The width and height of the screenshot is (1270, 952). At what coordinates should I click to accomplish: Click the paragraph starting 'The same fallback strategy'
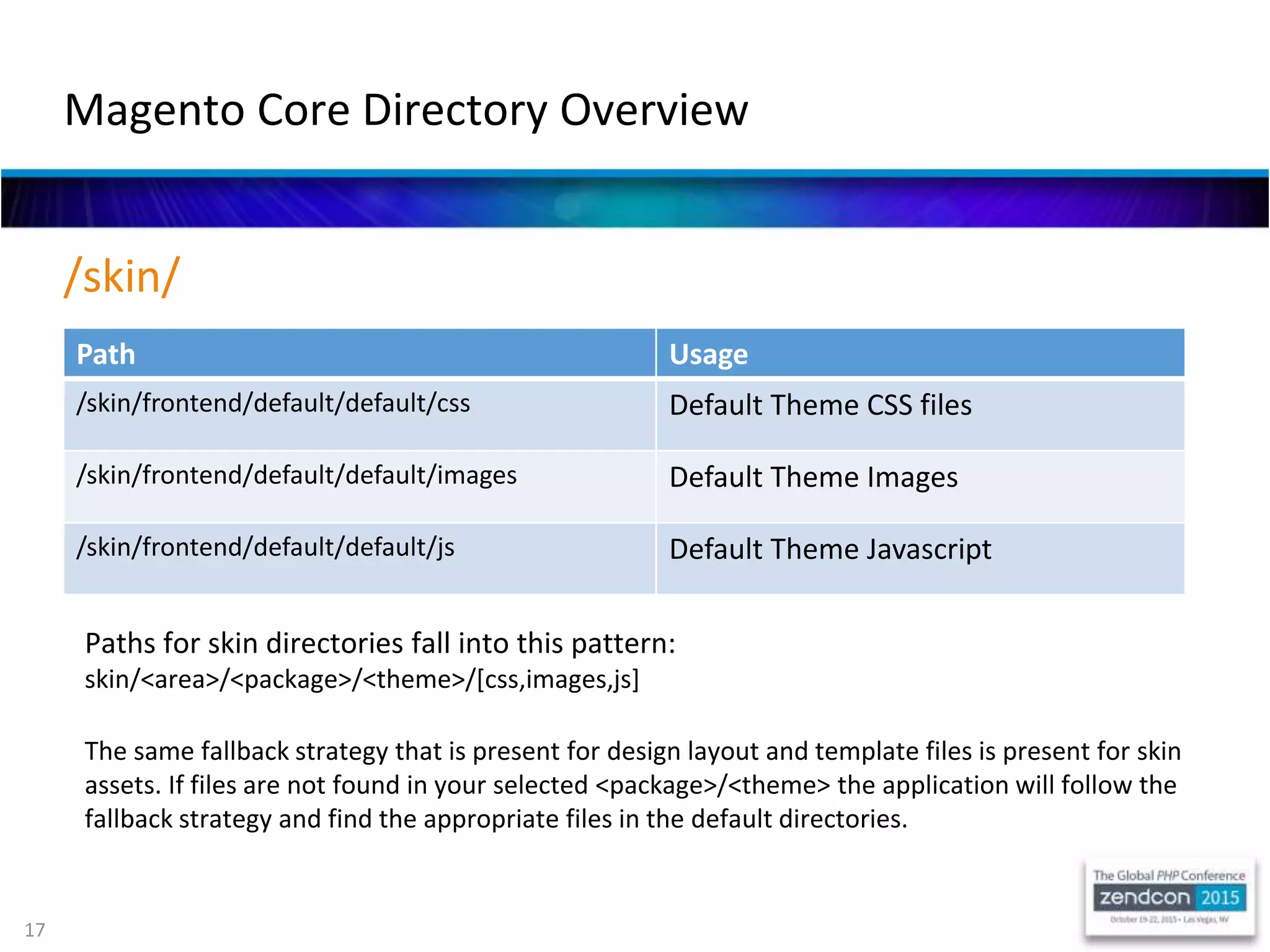coord(633,785)
